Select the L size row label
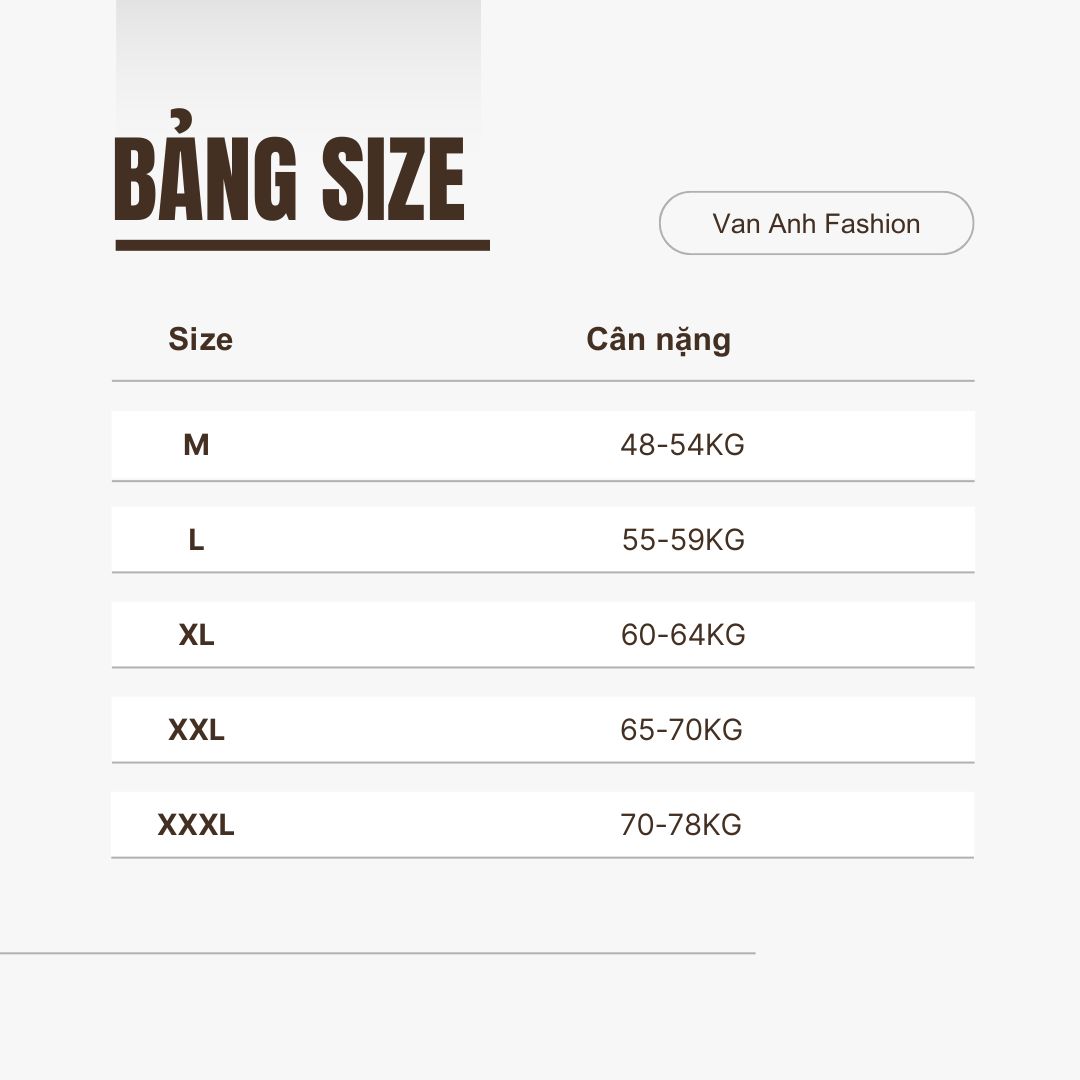 pyautogui.click(x=196, y=540)
